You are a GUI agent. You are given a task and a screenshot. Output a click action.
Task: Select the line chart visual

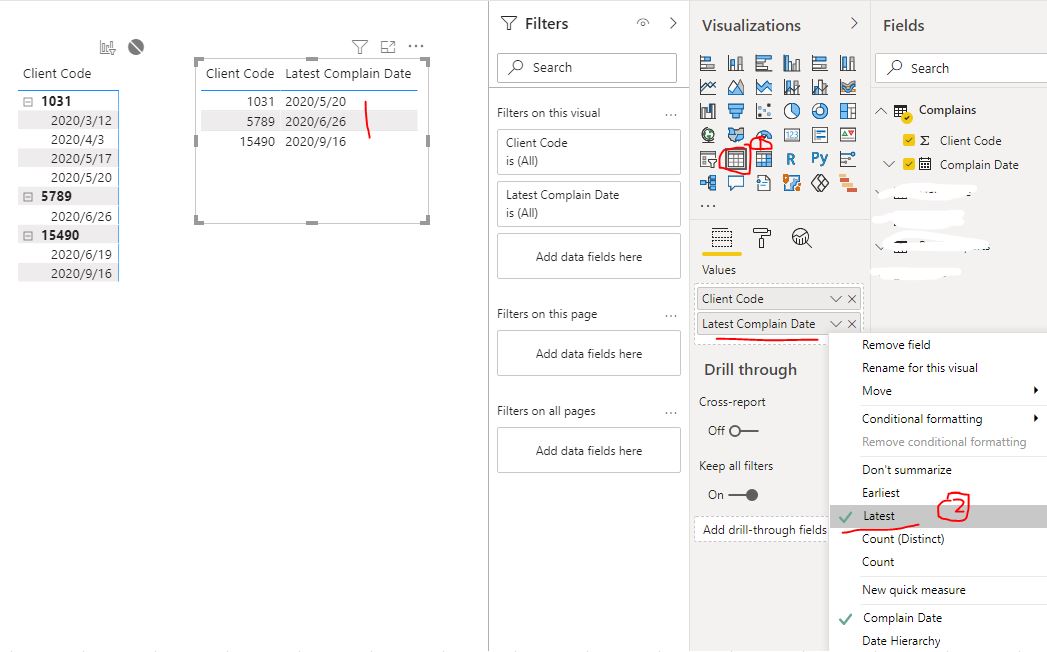[708, 87]
